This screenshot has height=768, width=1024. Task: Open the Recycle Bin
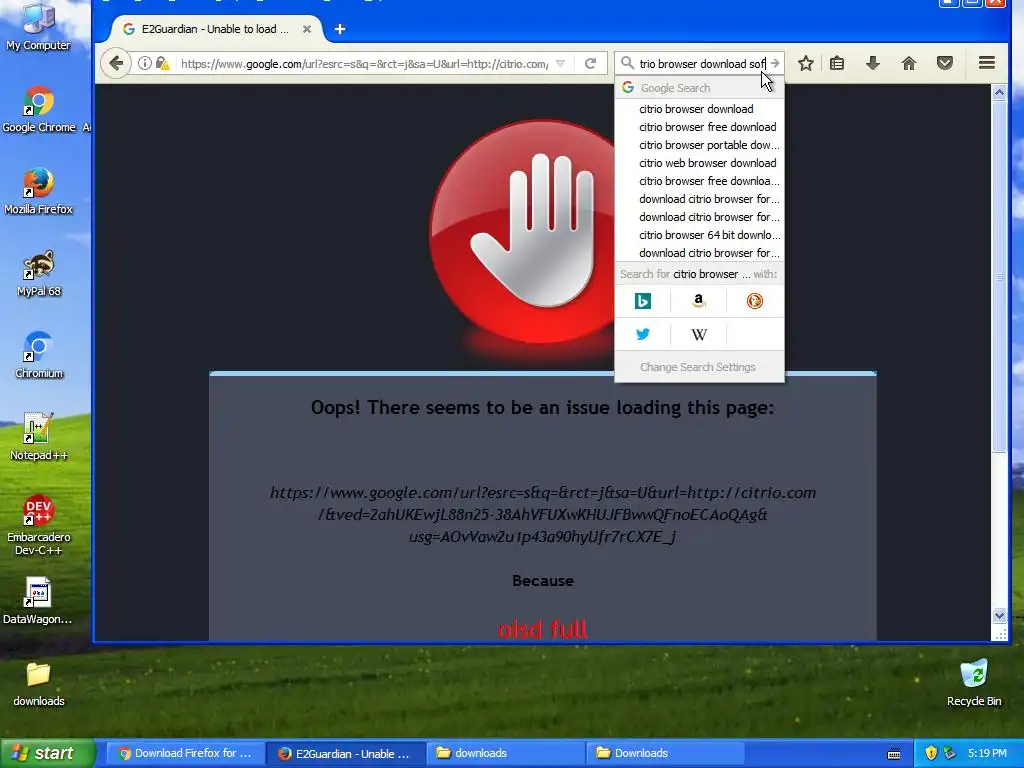tap(974, 683)
